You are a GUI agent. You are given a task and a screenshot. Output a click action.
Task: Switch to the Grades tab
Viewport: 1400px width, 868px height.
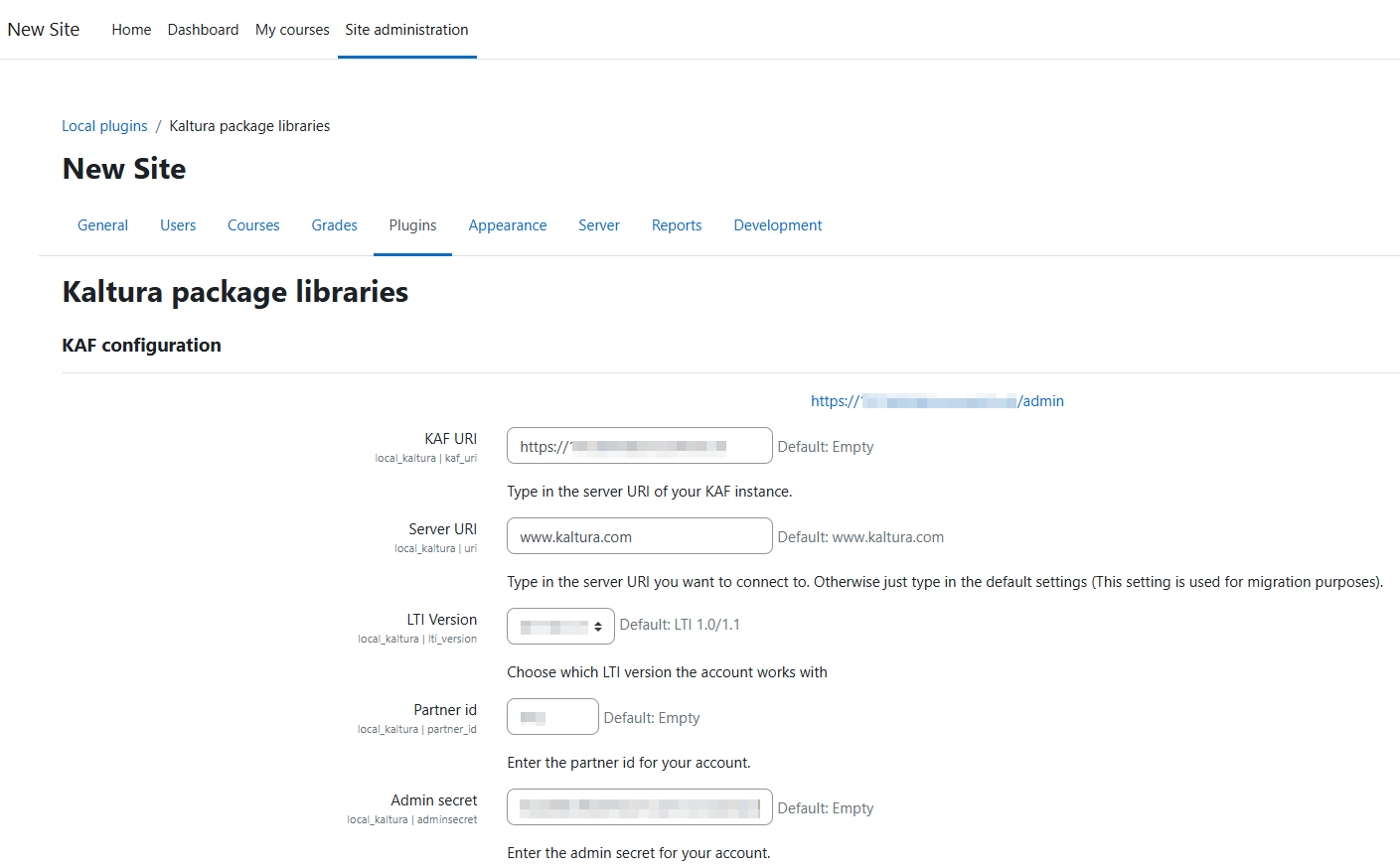point(334,225)
